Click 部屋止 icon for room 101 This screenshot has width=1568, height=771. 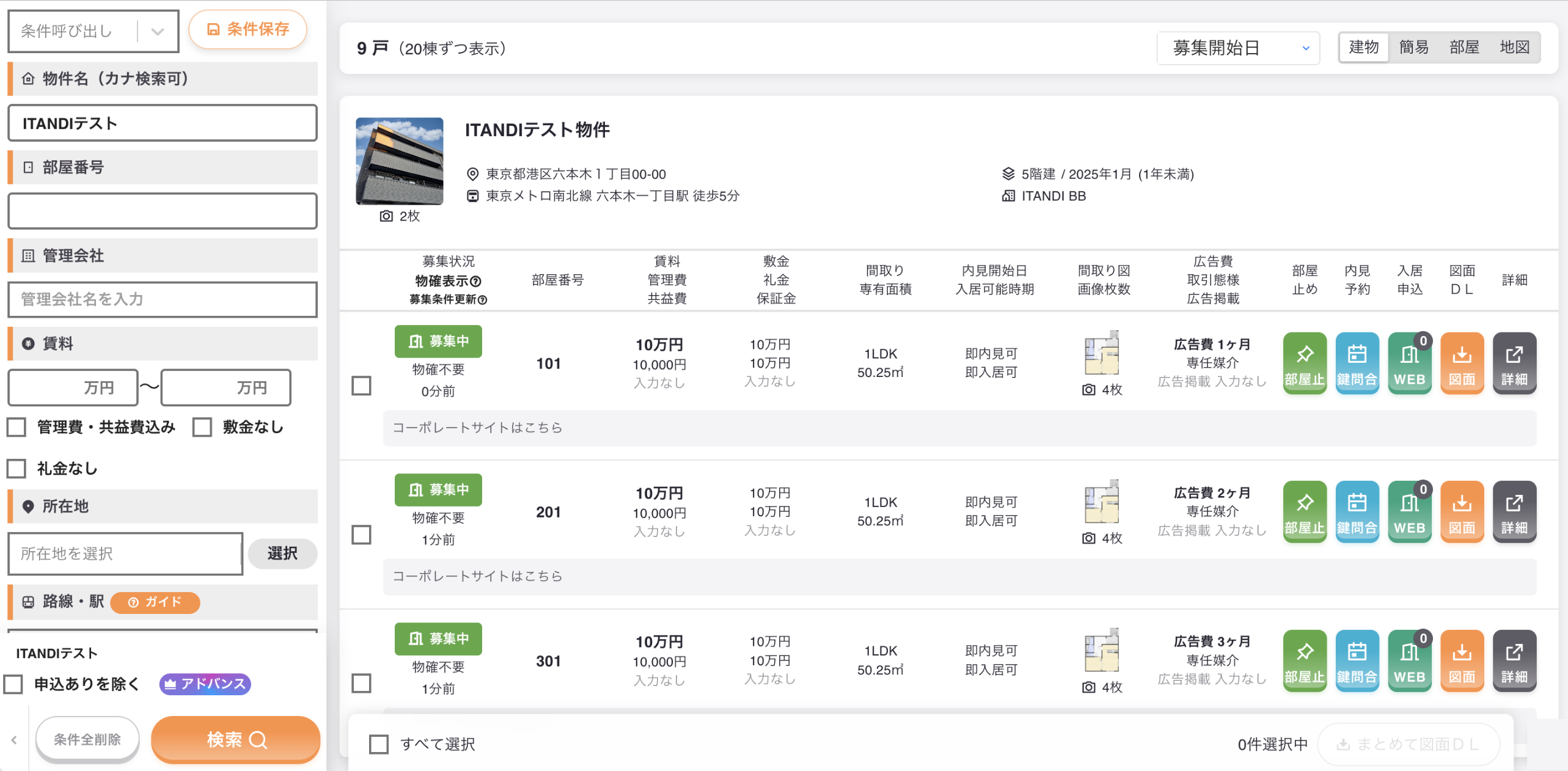pos(1304,363)
